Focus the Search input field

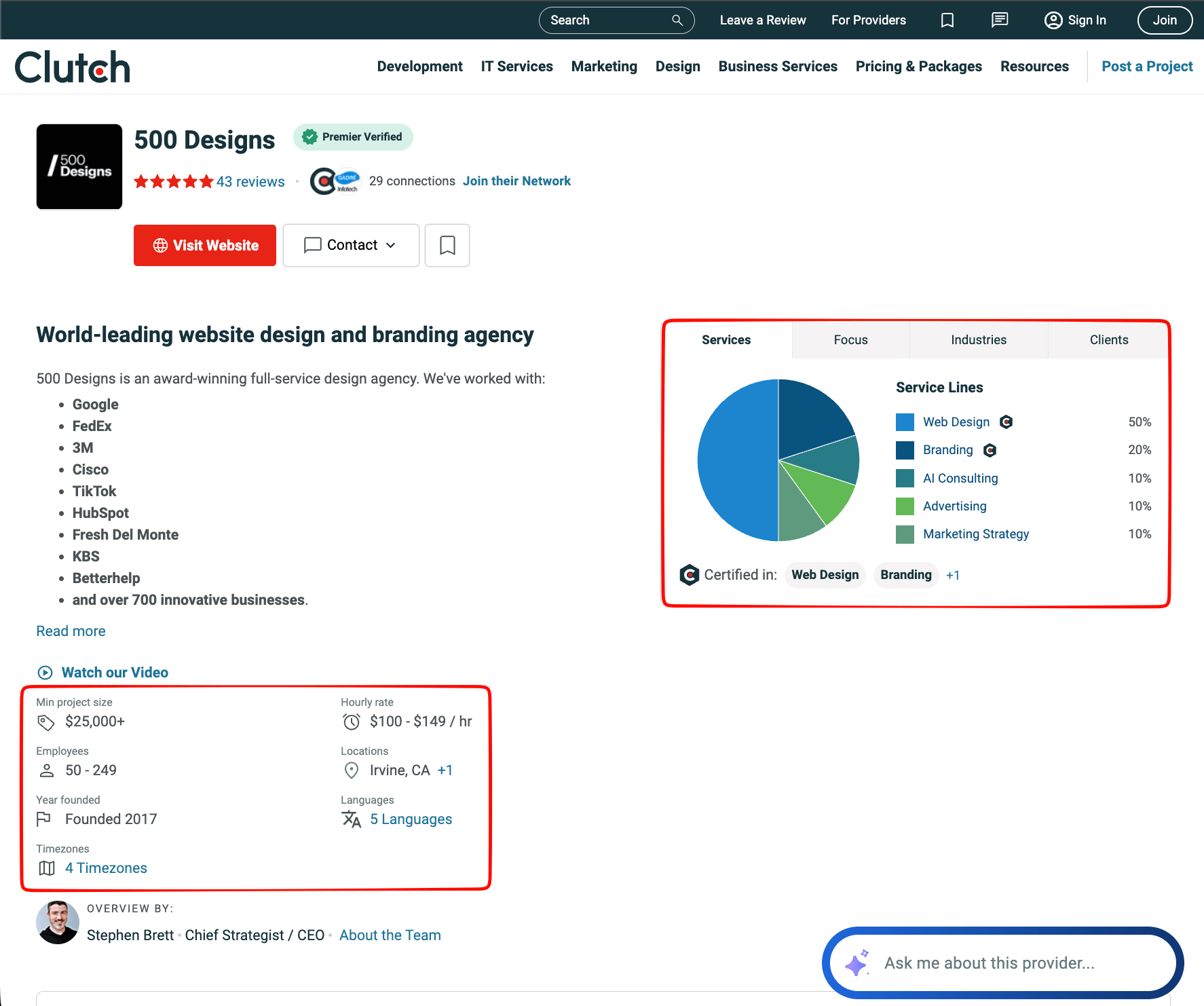point(616,20)
